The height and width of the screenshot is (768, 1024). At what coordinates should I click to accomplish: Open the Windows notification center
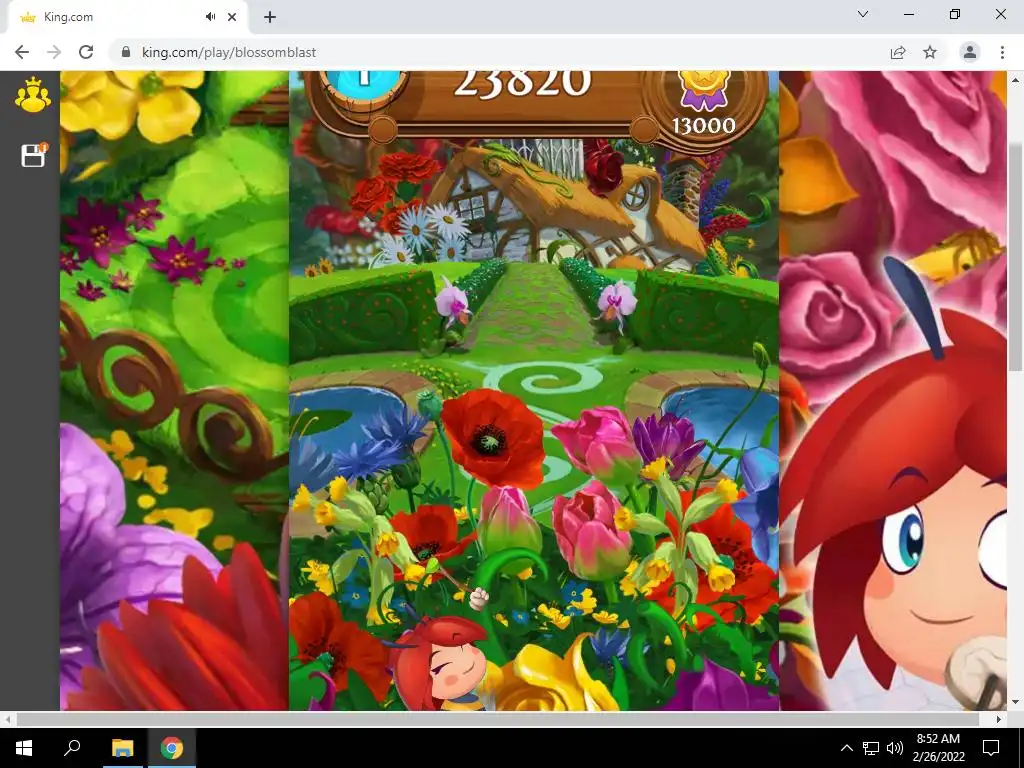point(991,748)
